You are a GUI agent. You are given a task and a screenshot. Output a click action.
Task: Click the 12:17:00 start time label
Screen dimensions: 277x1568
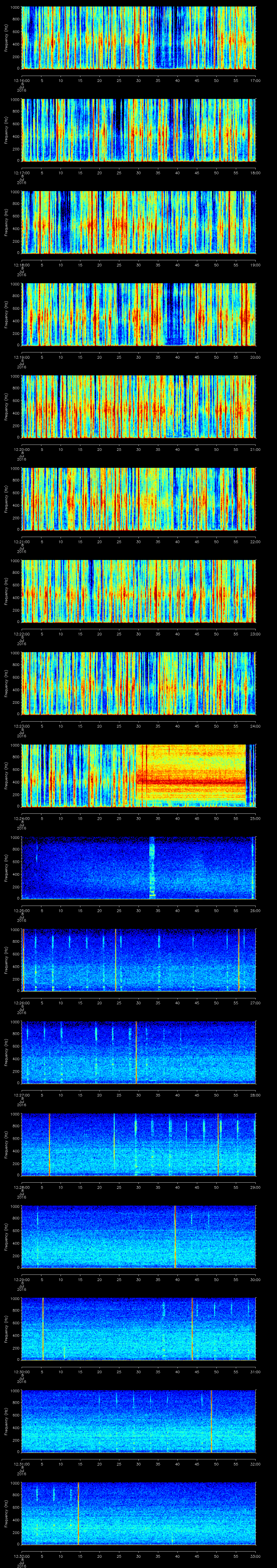click(22, 173)
